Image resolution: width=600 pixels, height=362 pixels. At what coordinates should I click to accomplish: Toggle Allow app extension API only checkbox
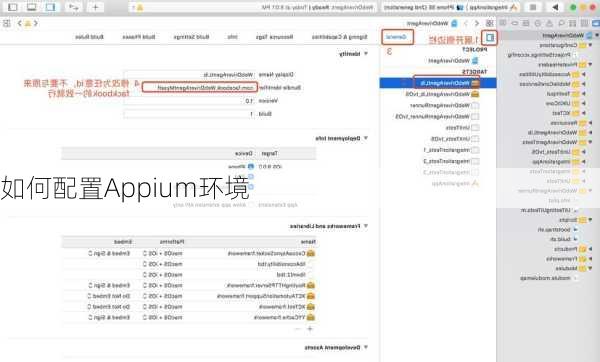(x=251, y=205)
